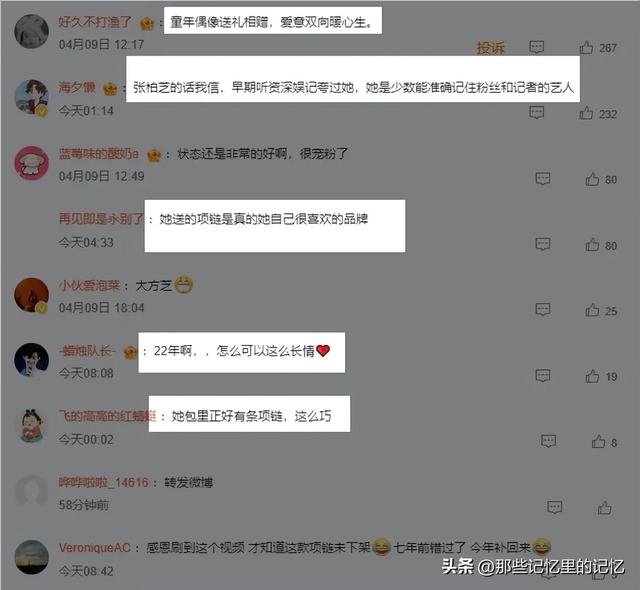
Task: Like 飞的高高的红蜻蜓's comment with 8 likes
Action: pos(598,441)
